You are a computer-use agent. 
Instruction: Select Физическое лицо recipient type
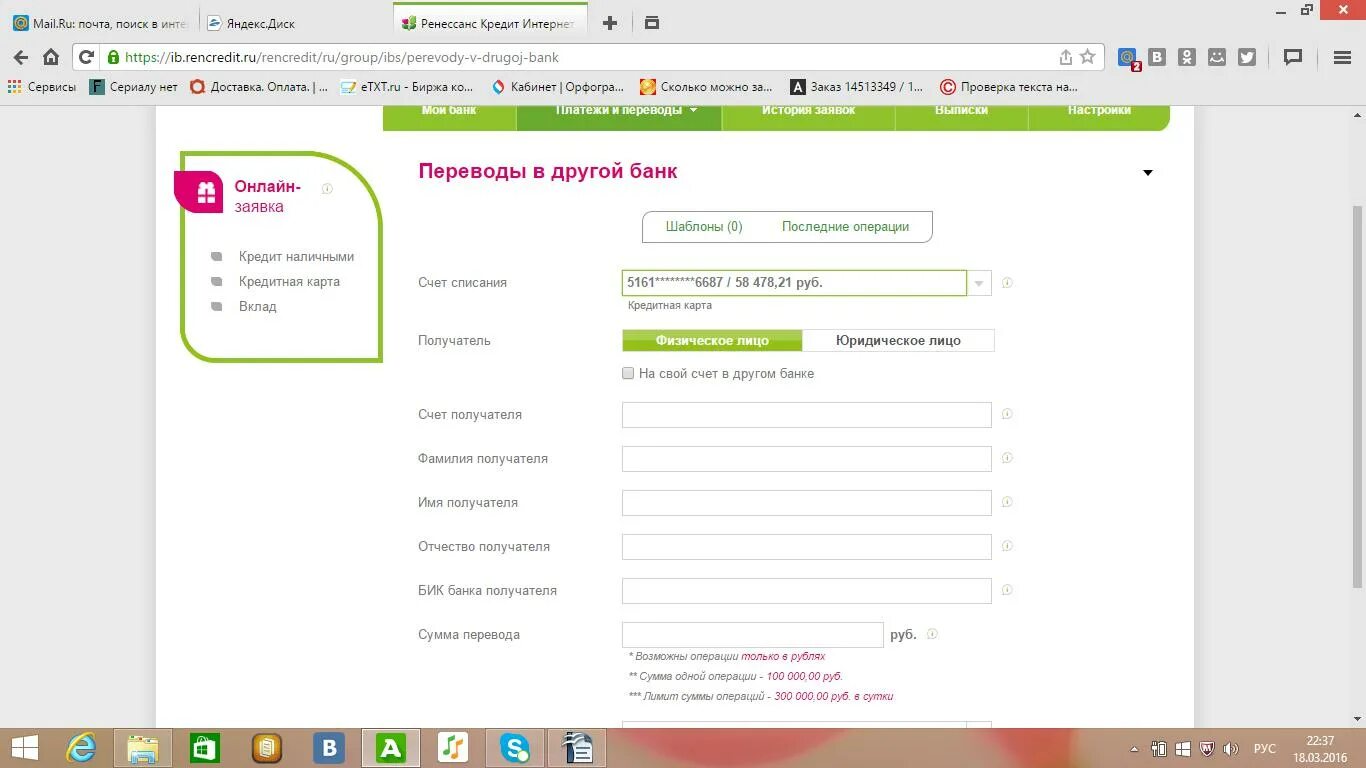click(x=712, y=341)
